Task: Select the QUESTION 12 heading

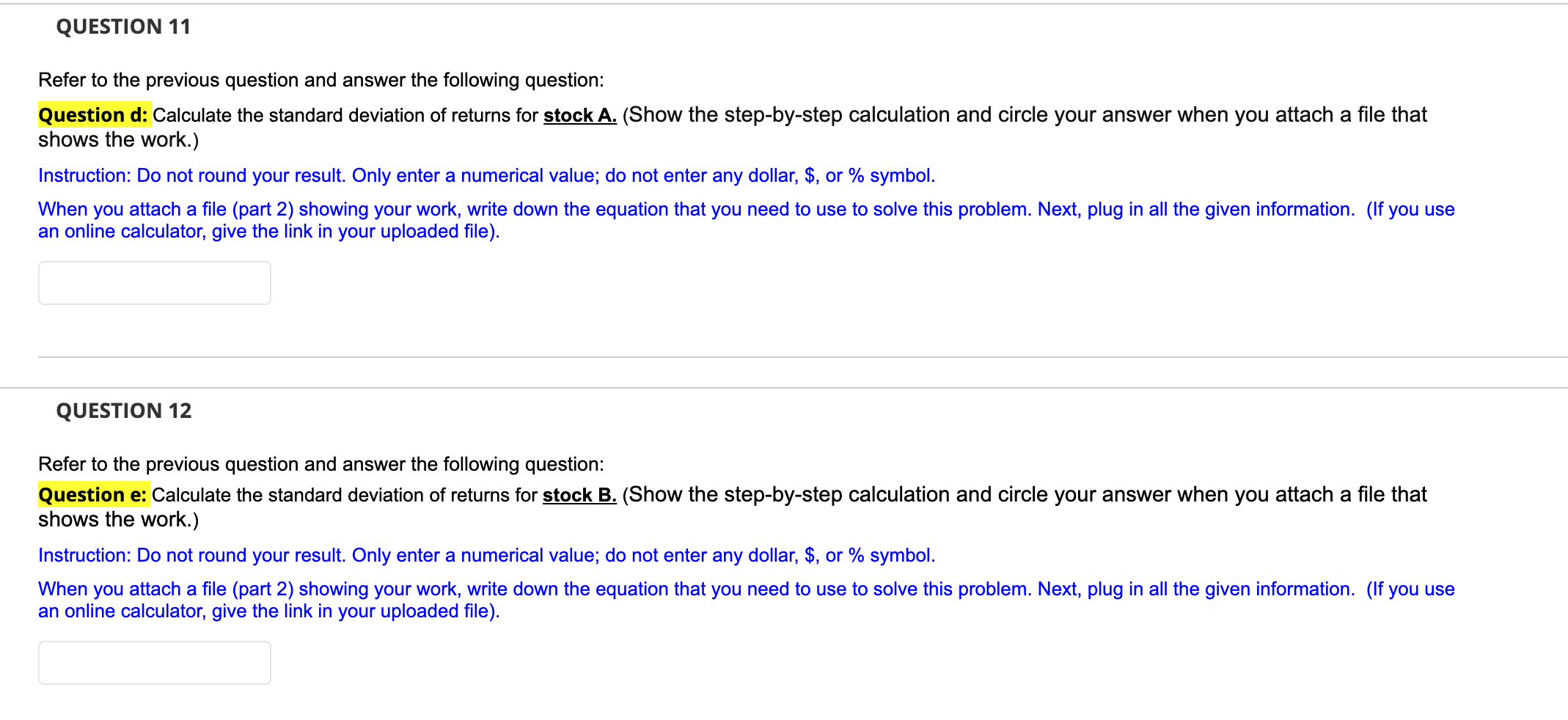Action: (x=125, y=411)
